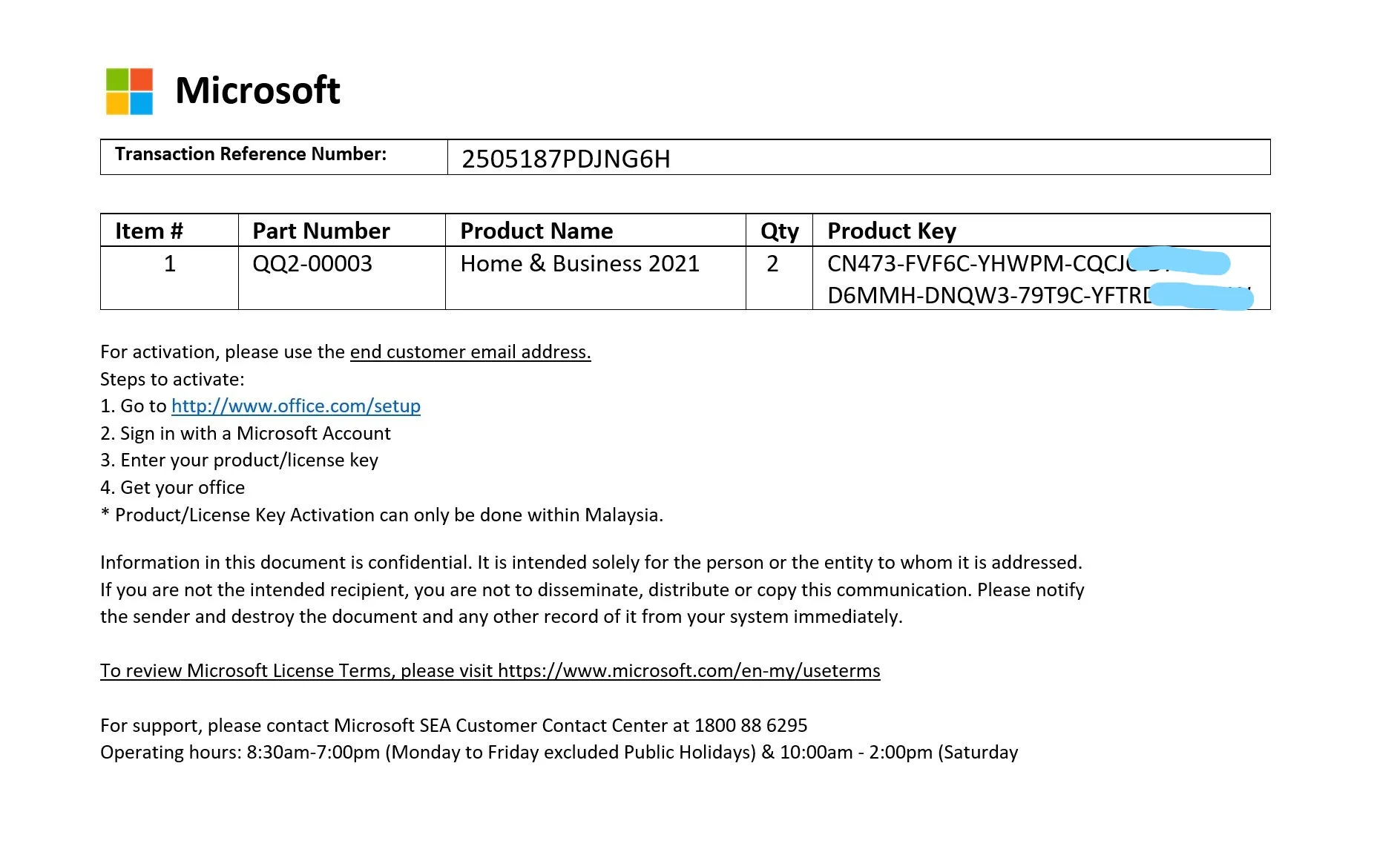Viewport: 1400px width, 852px height.
Task: Click the Product Key column header
Action: click(891, 231)
